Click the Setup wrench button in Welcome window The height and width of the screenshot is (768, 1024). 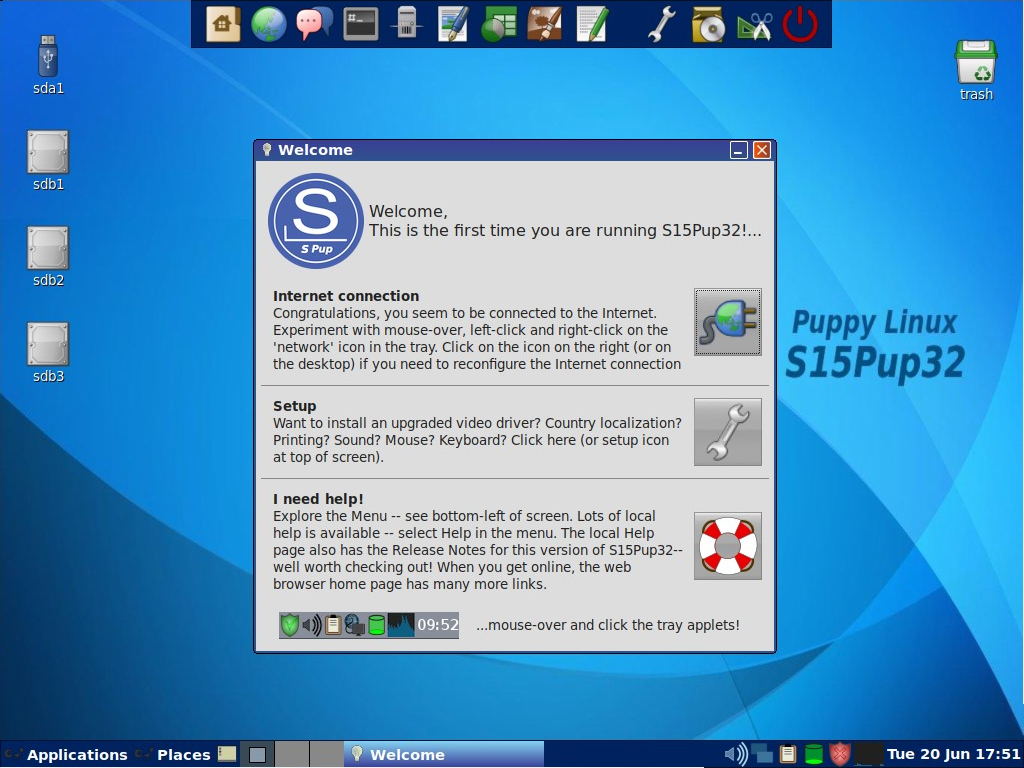tap(728, 432)
